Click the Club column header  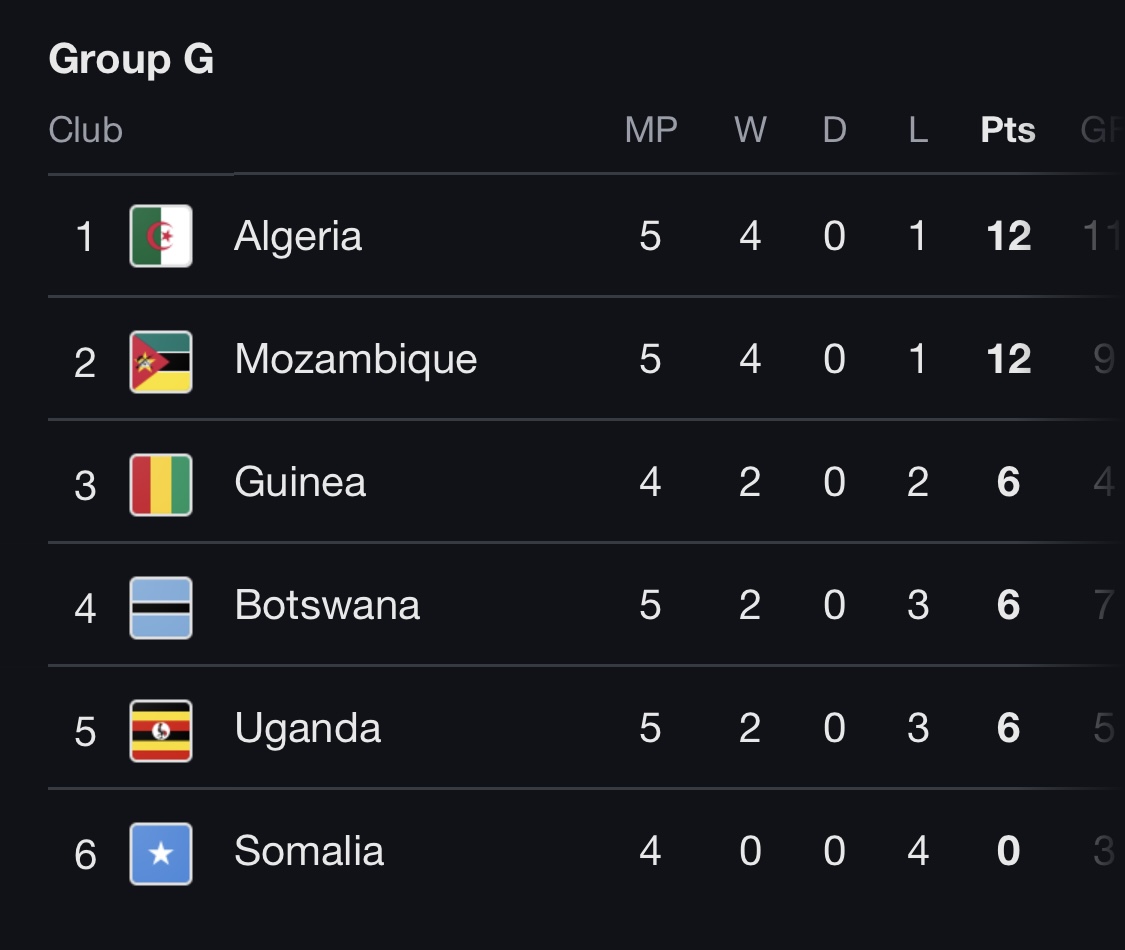tap(85, 130)
